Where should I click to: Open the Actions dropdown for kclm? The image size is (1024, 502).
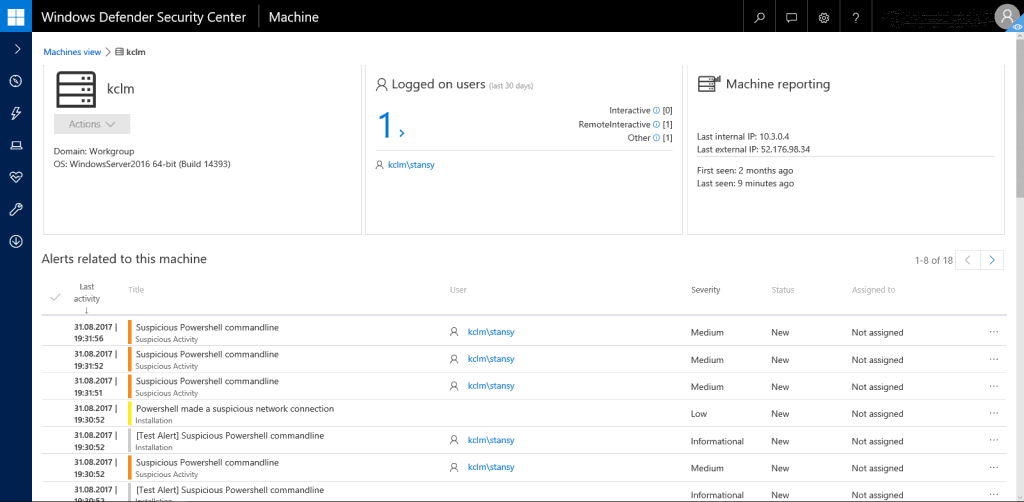(92, 124)
